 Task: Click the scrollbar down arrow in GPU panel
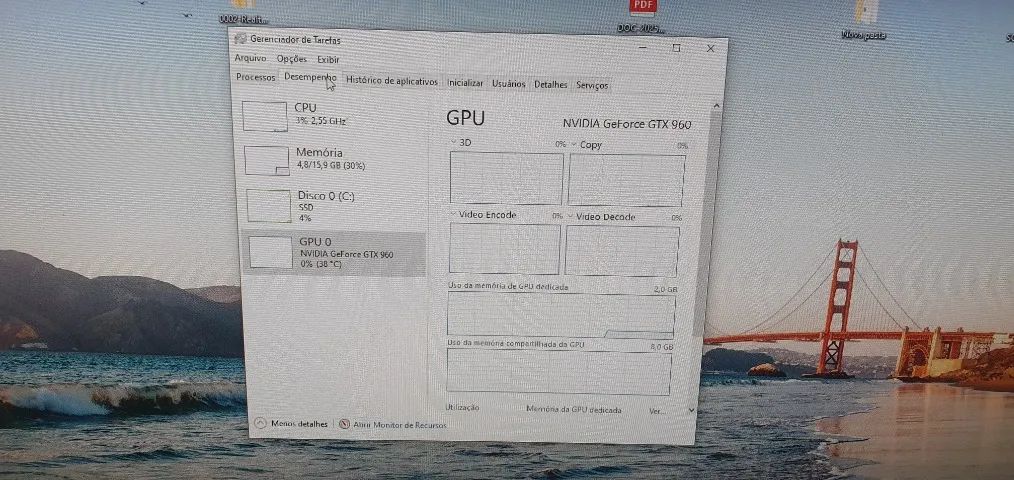[x=691, y=410]
